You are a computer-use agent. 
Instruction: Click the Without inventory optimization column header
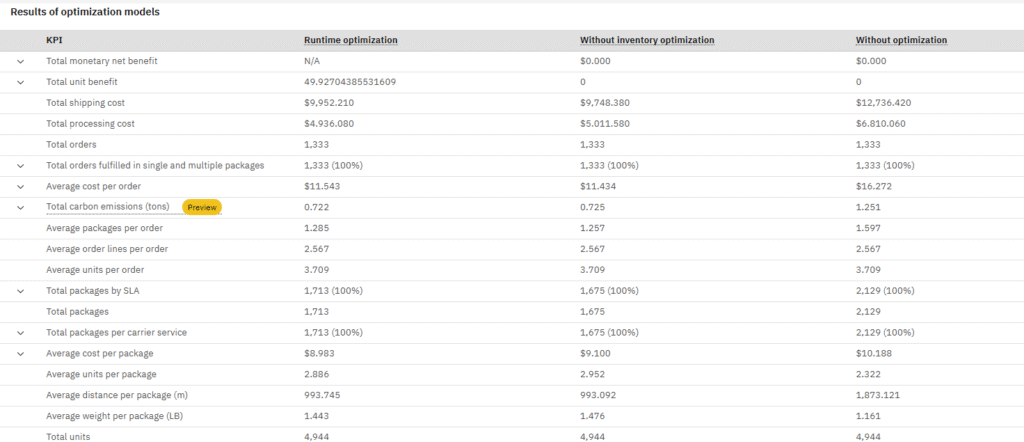[647, 40]
